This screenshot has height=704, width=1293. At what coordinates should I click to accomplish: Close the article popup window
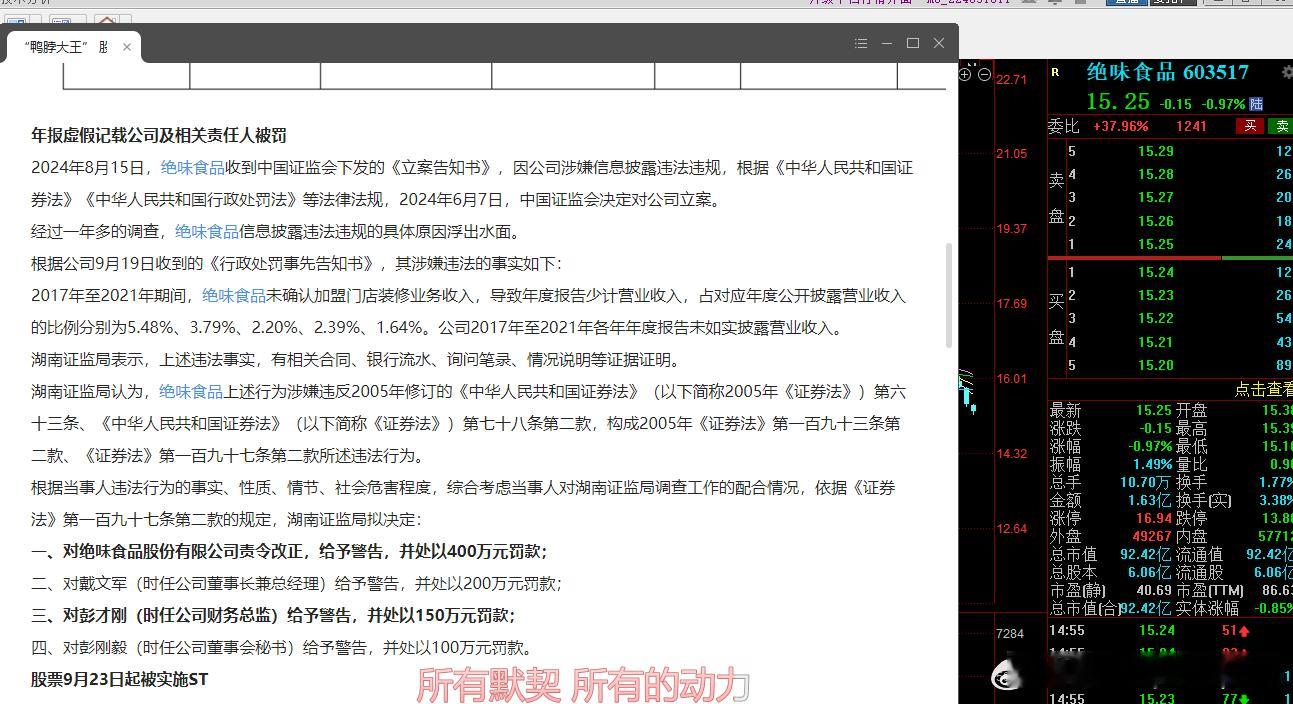939,43
